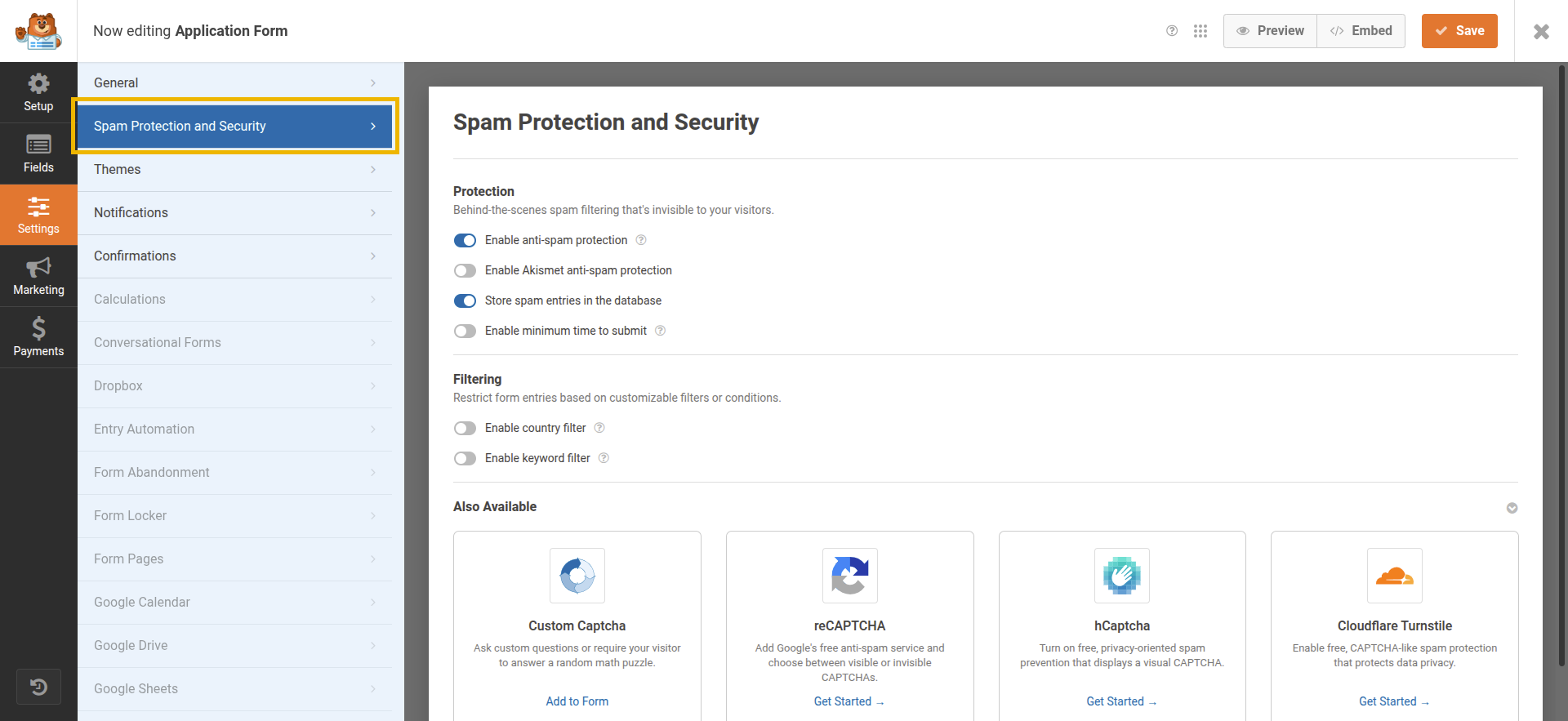Click the Custom Captcha card title
Image resolution: width=1568 pixels, height=721 pixels.
pyautogui.click(x=577, y=625)
